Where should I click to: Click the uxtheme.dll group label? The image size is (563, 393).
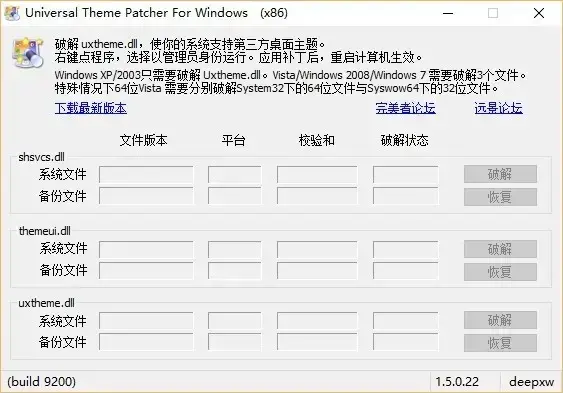tap(47, 303)
